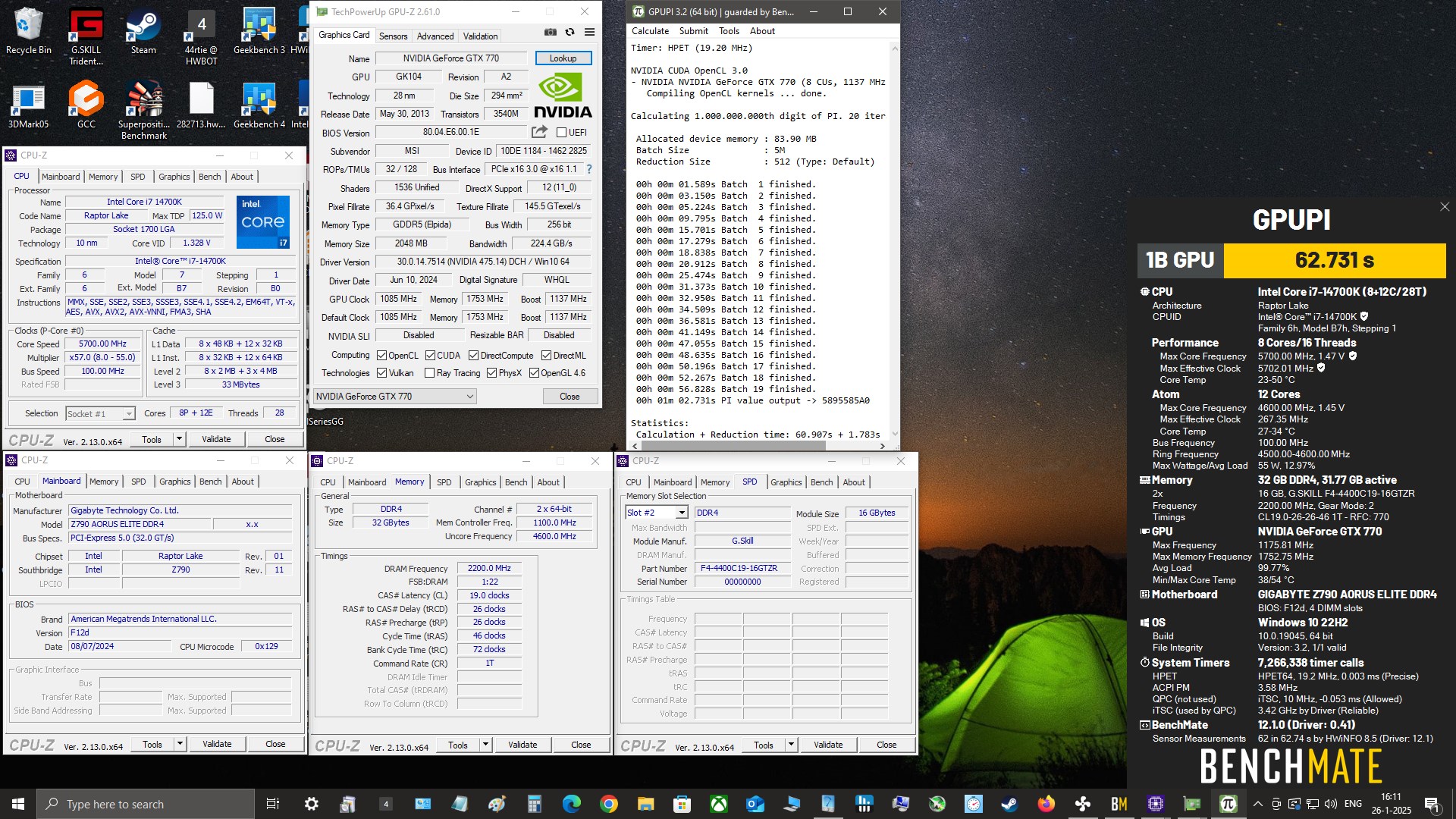Open the Validation tab in GPU-Z
Viewport: 1456px width, 819px height.
tap(480, 36)
